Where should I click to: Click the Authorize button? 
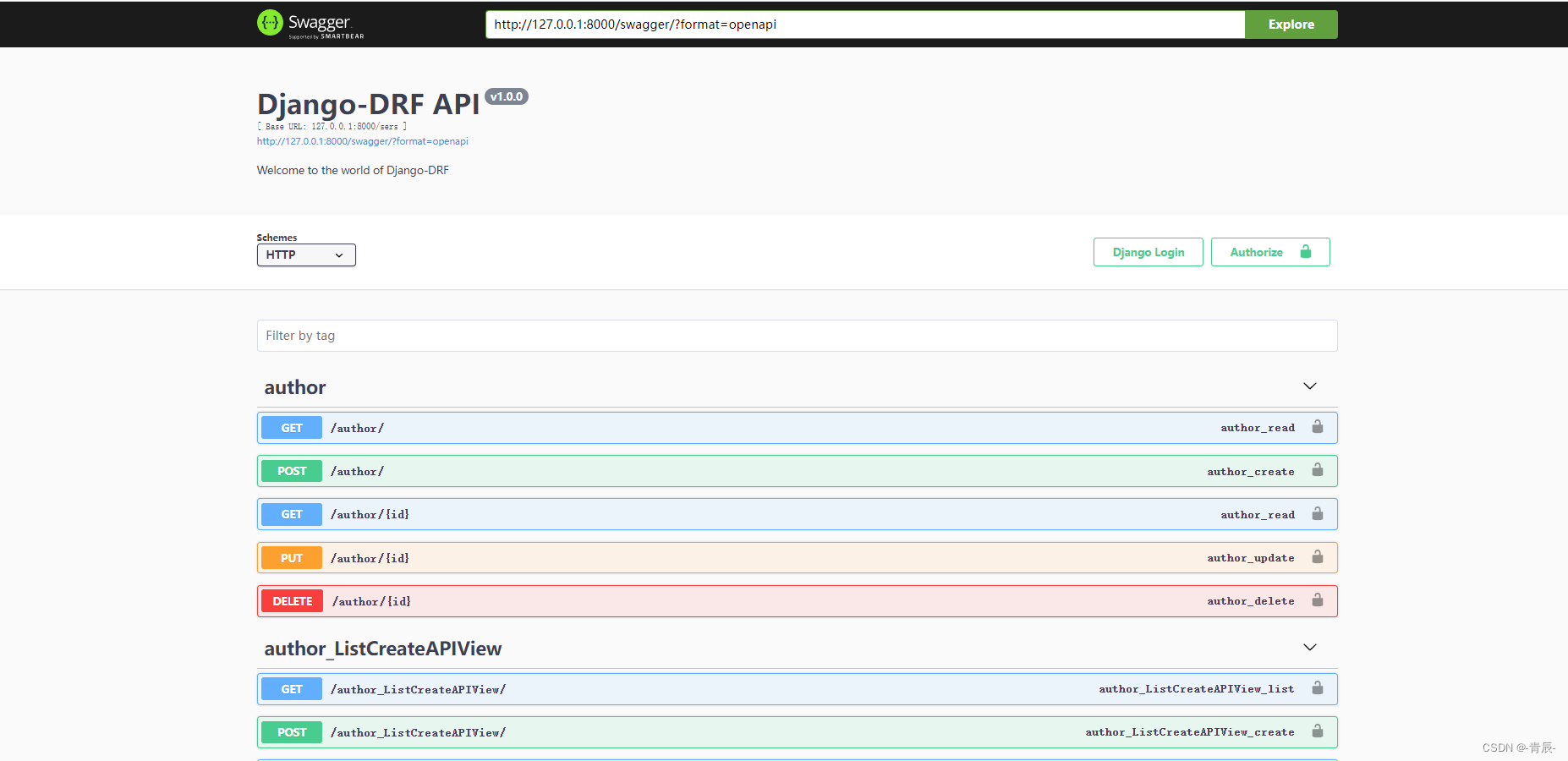pyautogui.click(x=1270, y=252)
